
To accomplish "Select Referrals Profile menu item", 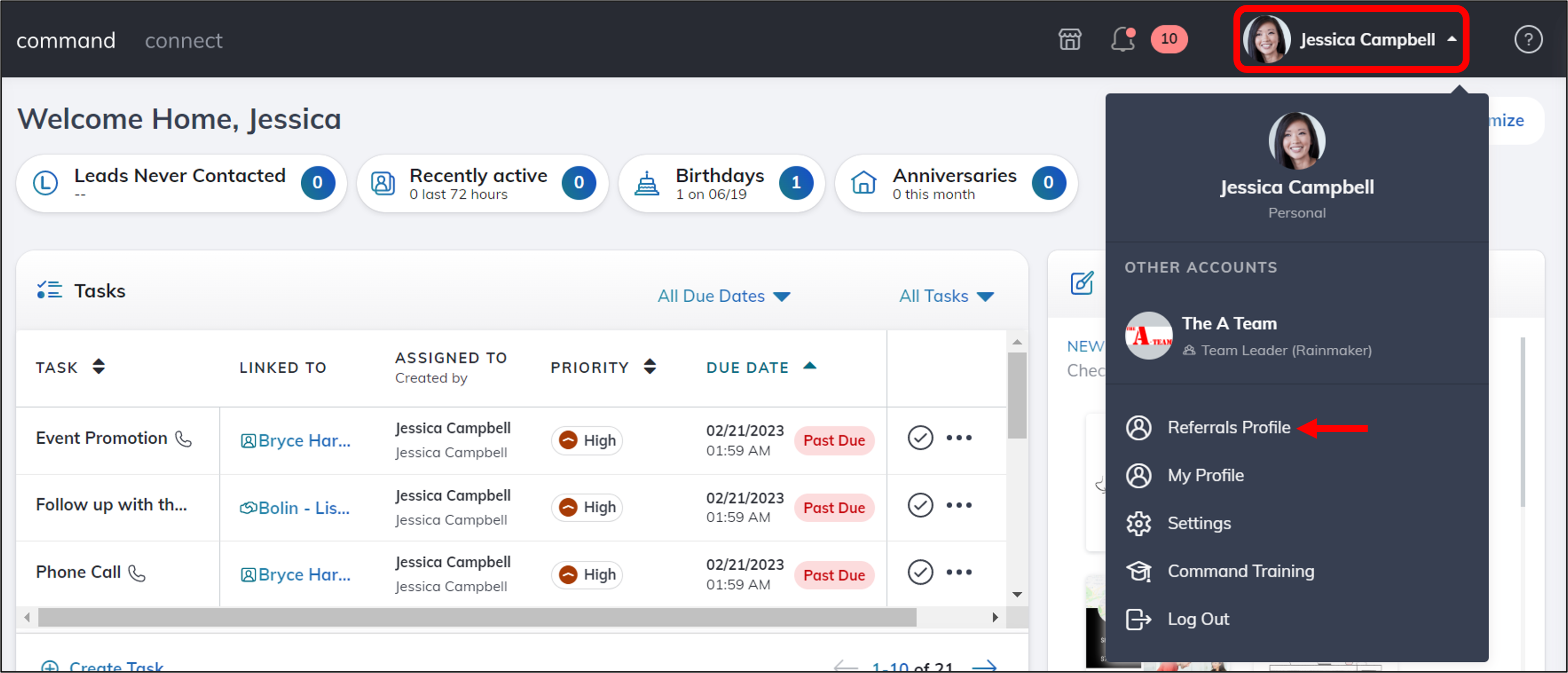I will [x=1229, y=428].
